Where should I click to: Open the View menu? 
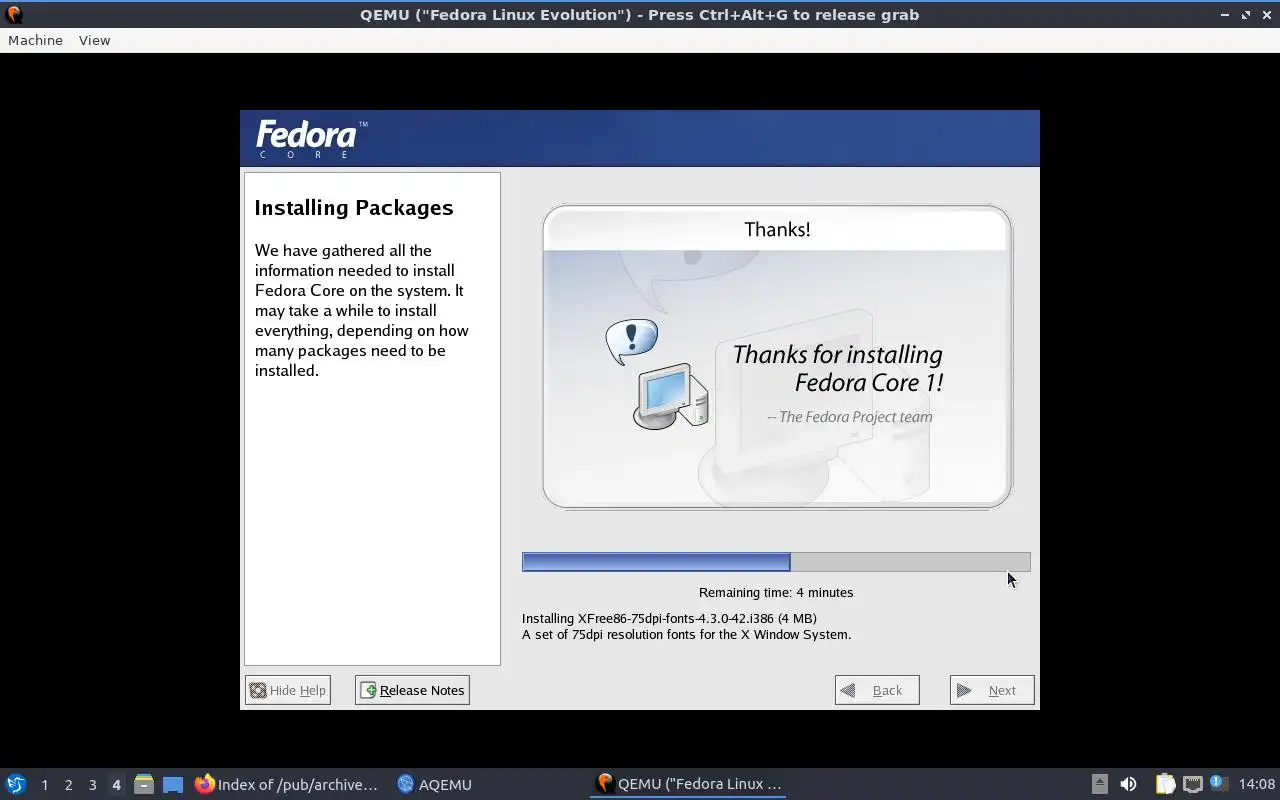tap(94, 40)
